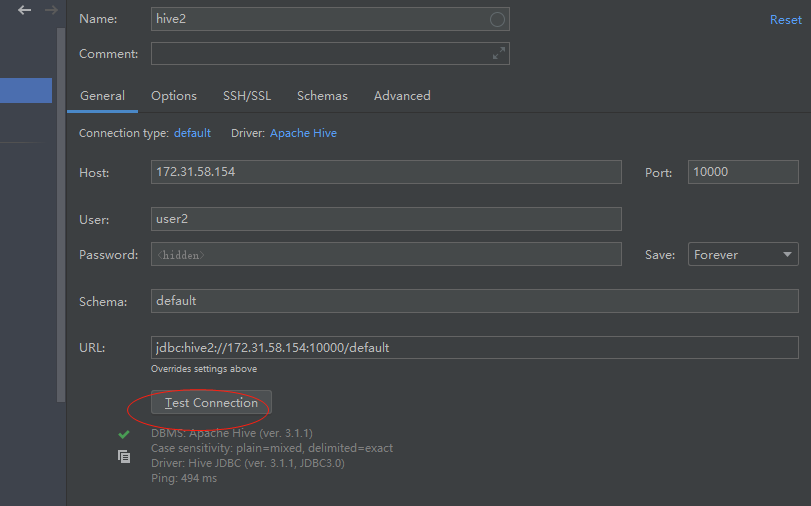Viewport: 811px width, 506px height.
Task: Focus the hidden Password field
Action: click(x=386, y=254)
